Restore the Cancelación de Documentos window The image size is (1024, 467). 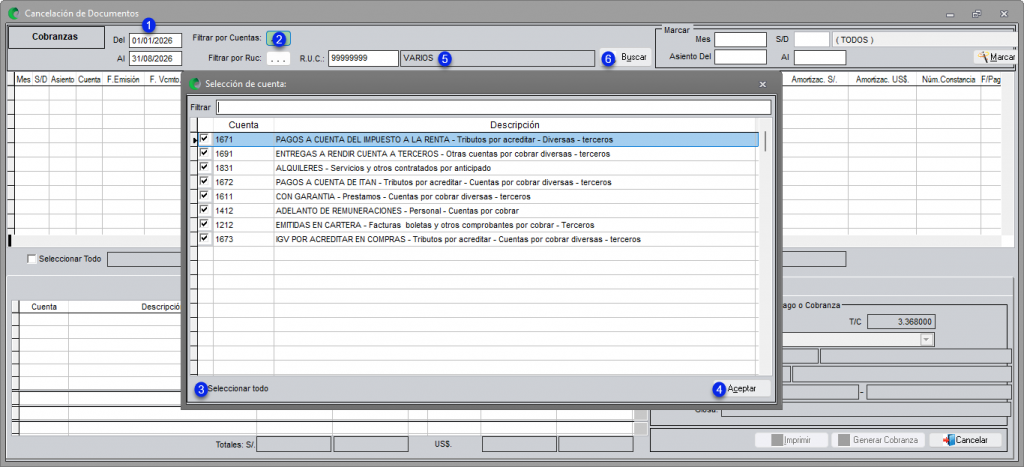[976, 13]
